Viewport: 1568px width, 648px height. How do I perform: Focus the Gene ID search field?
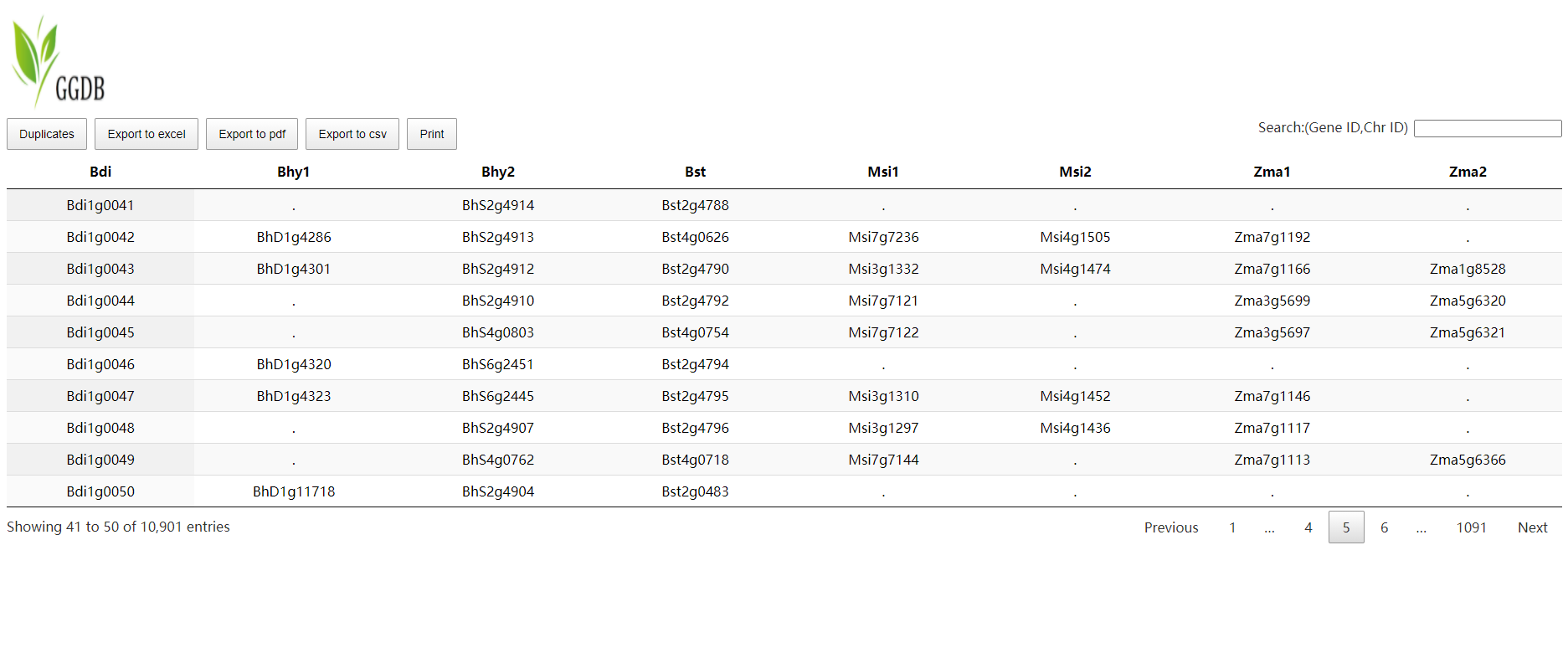coord(1487,128)
